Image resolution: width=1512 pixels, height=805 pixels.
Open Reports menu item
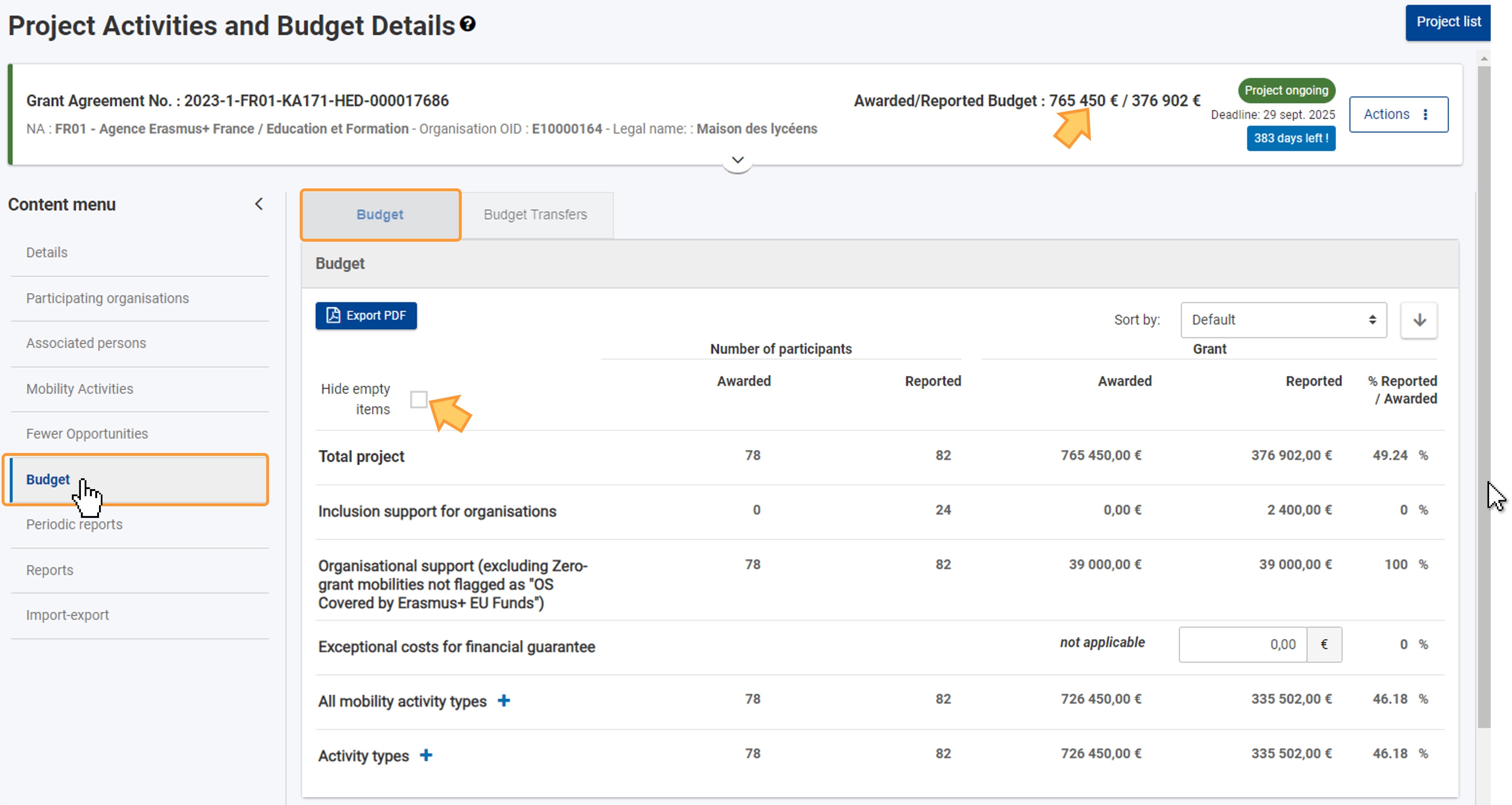point(140,570)
